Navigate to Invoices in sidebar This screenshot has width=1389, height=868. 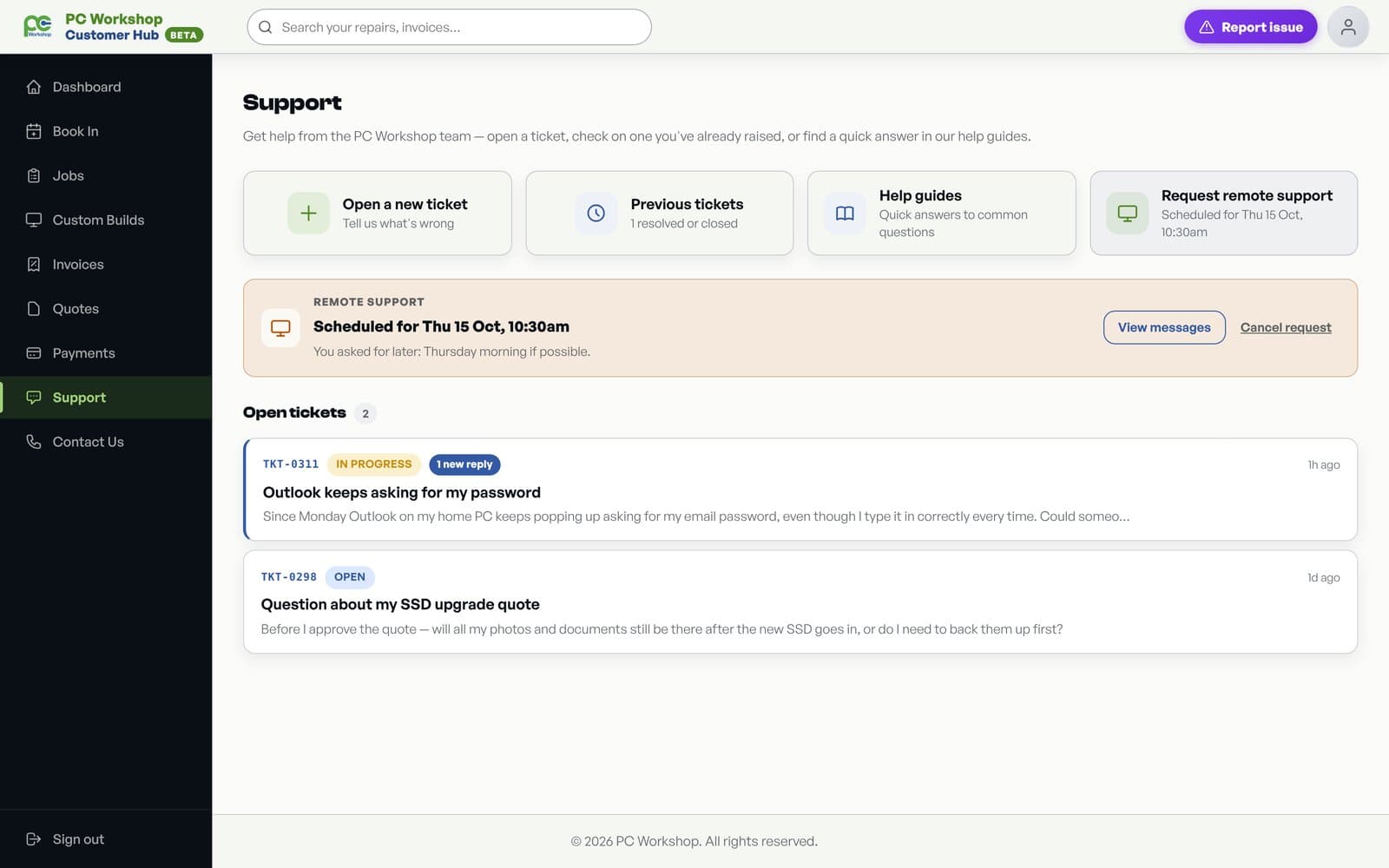(106, 264)
